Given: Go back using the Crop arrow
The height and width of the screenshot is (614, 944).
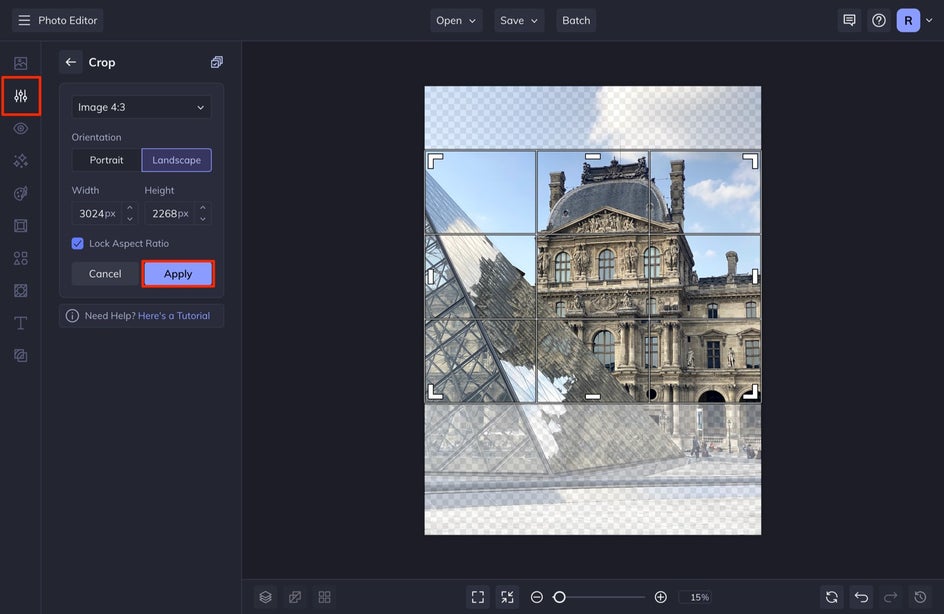Looking at the screenshot, I should tap(71, 62).
